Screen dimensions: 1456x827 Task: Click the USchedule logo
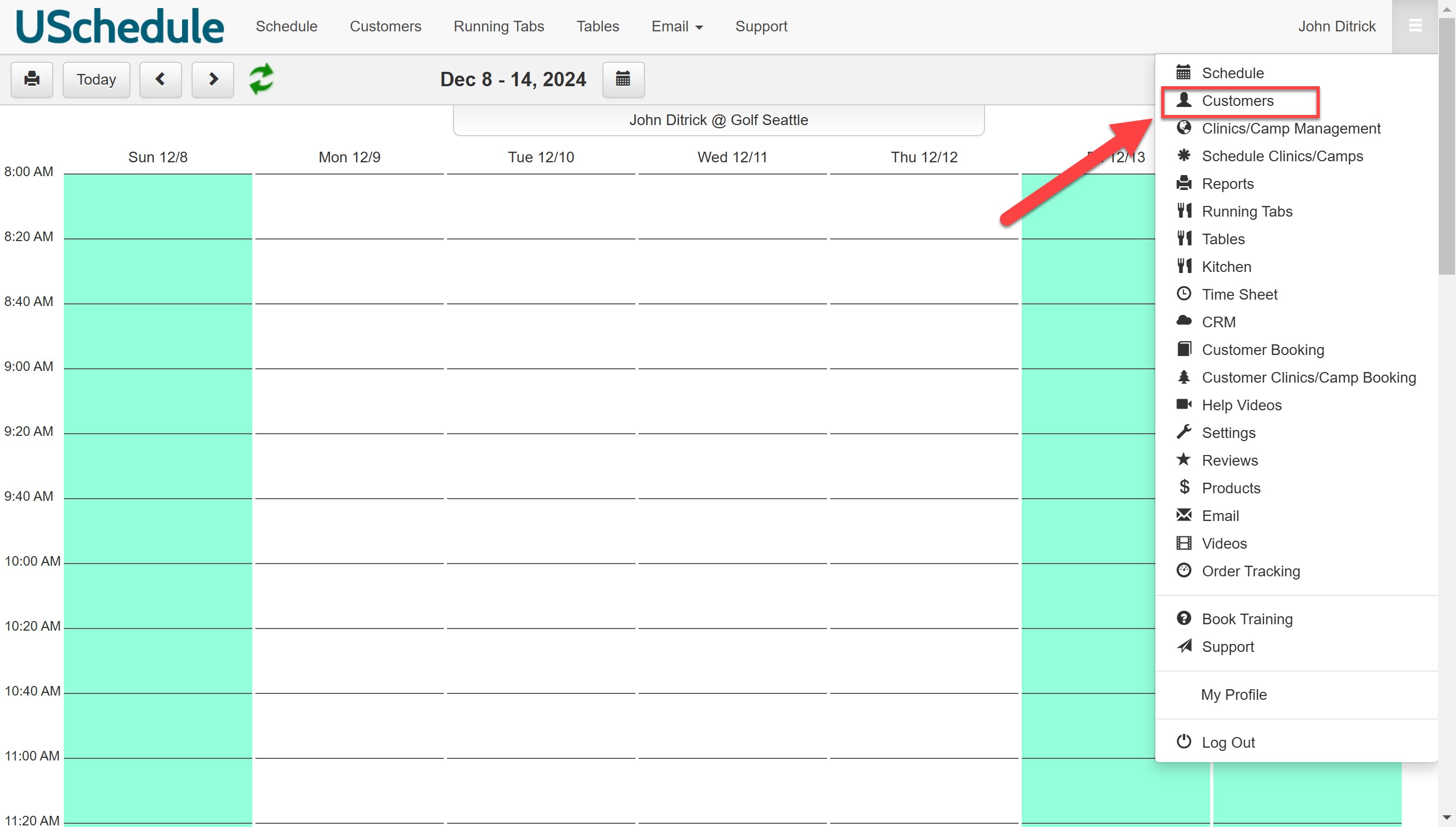tap(120, 26)
